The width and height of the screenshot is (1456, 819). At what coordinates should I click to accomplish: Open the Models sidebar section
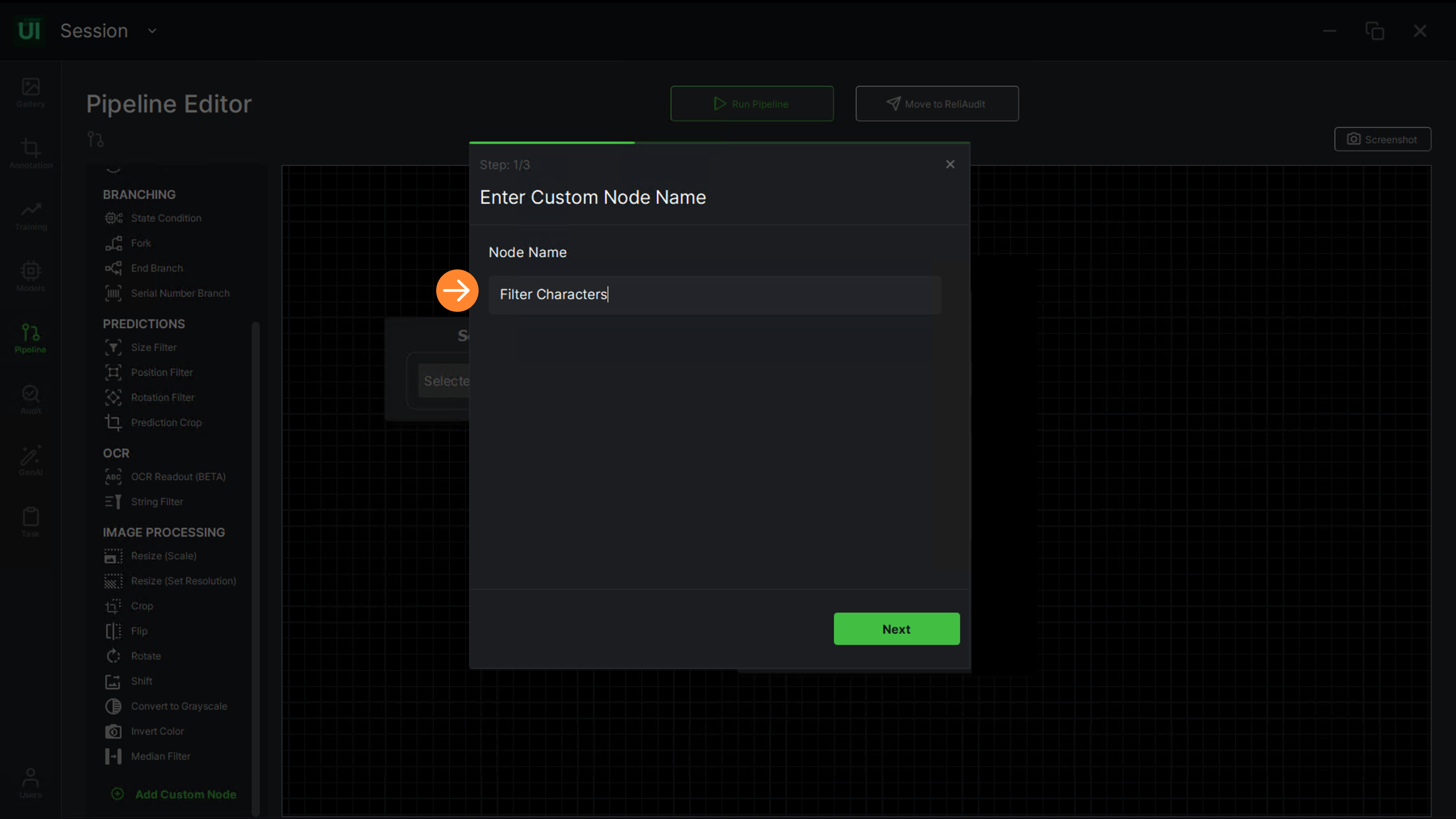coord(30,277)
